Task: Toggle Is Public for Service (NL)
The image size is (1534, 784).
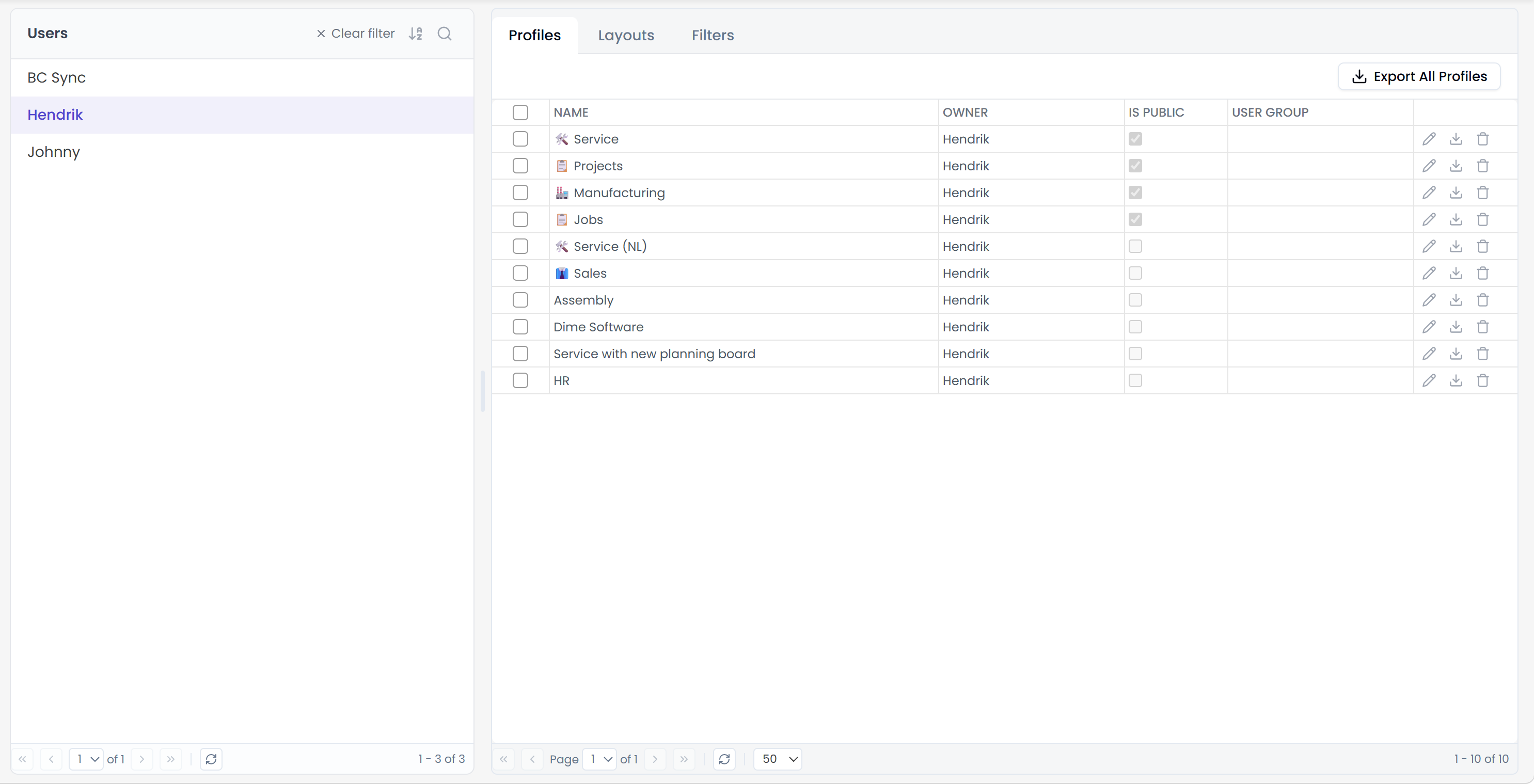Action: tap(1135, 246)
